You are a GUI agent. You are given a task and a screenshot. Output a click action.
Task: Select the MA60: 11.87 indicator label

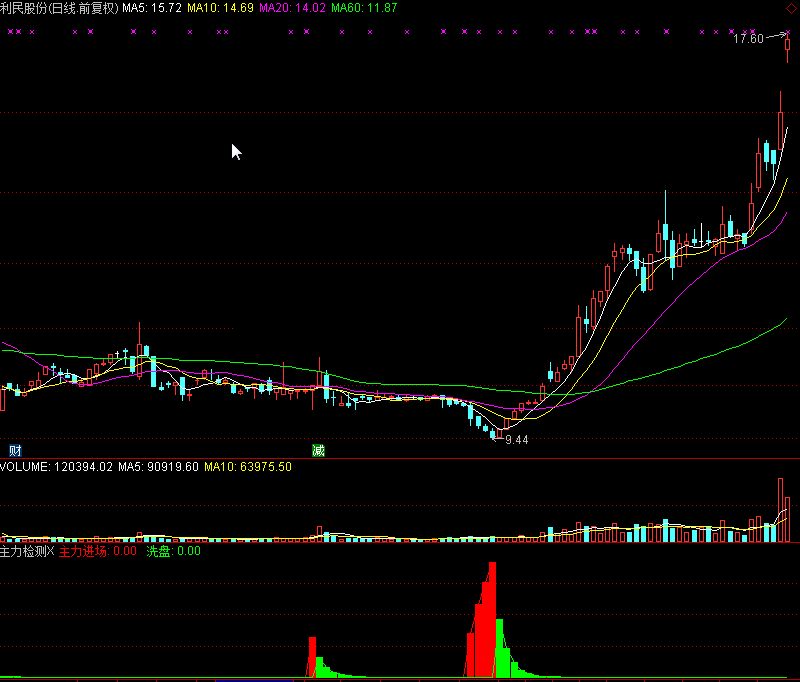click(364, 8)
